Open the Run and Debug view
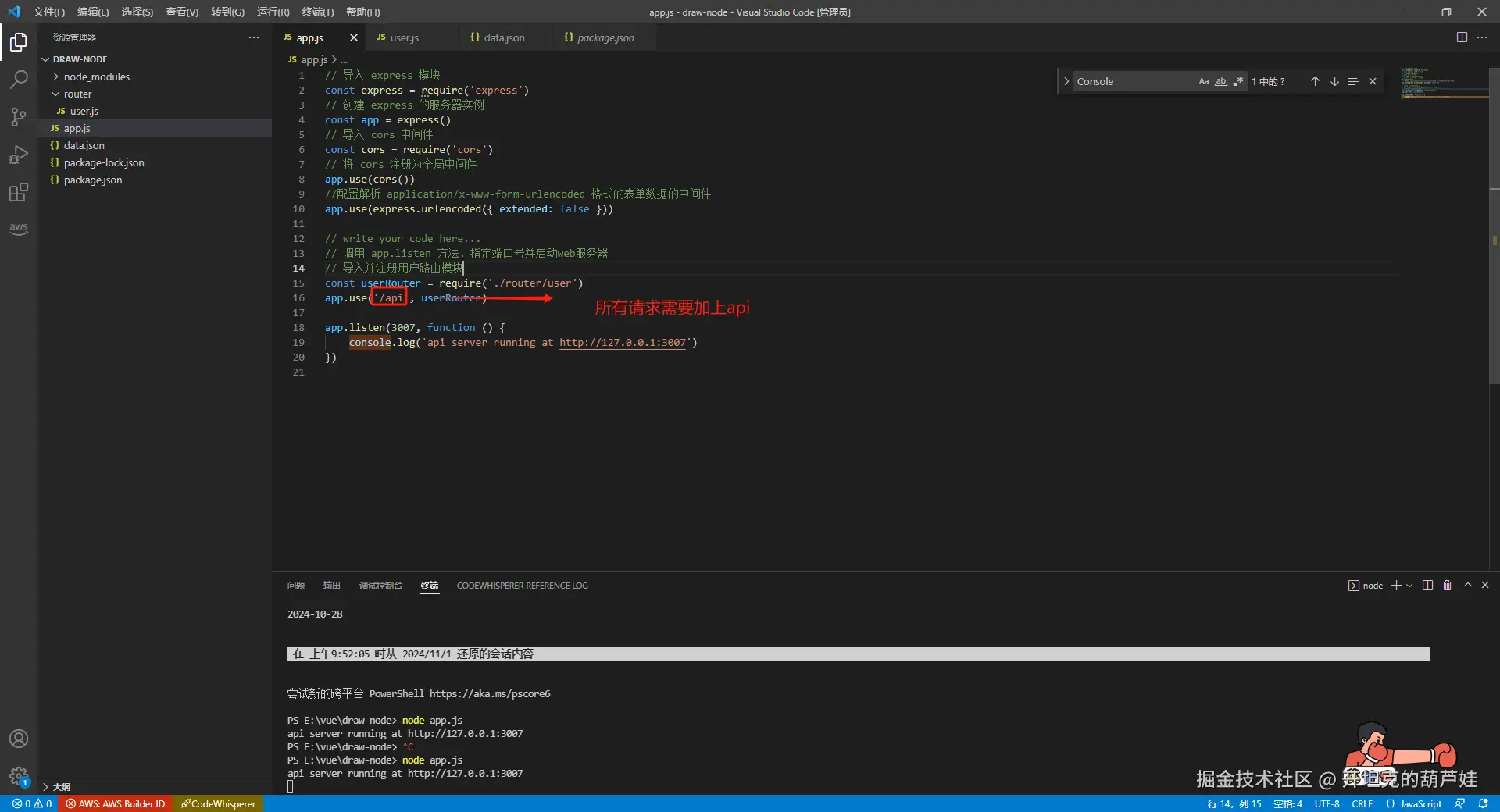 coord(19,155)
